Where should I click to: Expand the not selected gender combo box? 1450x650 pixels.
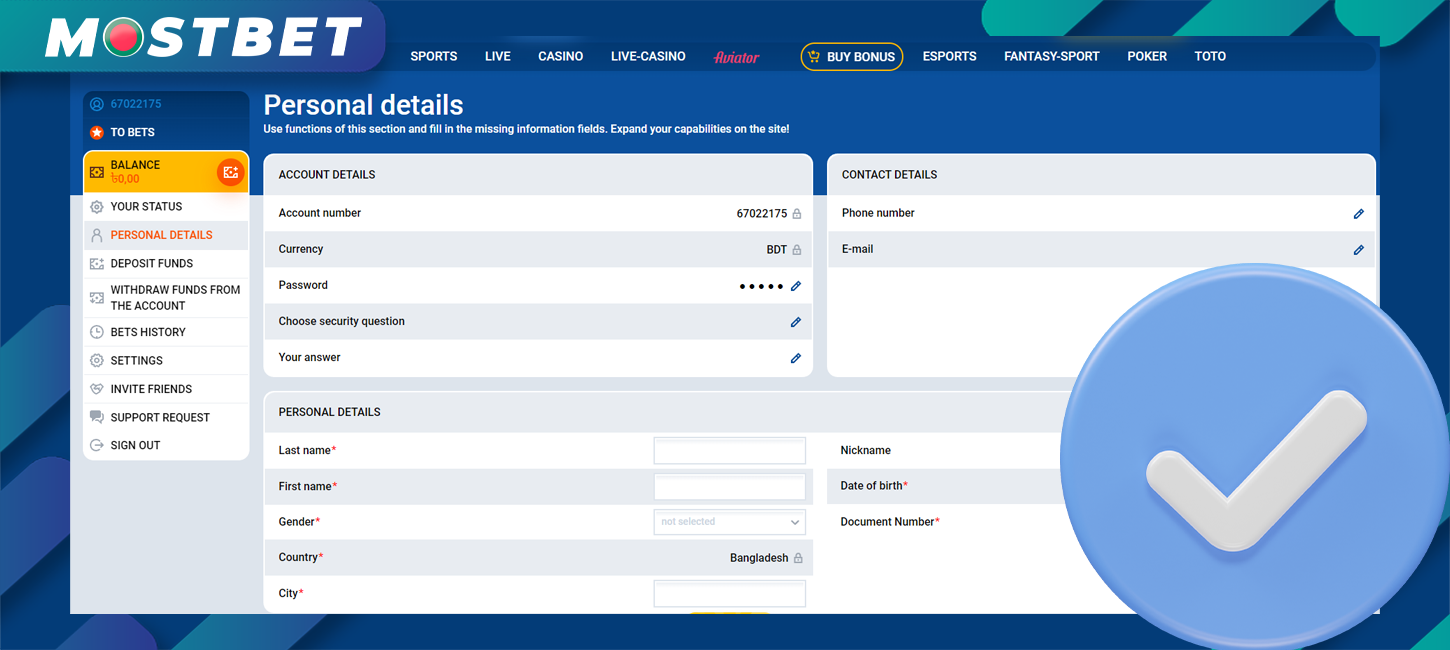click(x=729, y=521)
